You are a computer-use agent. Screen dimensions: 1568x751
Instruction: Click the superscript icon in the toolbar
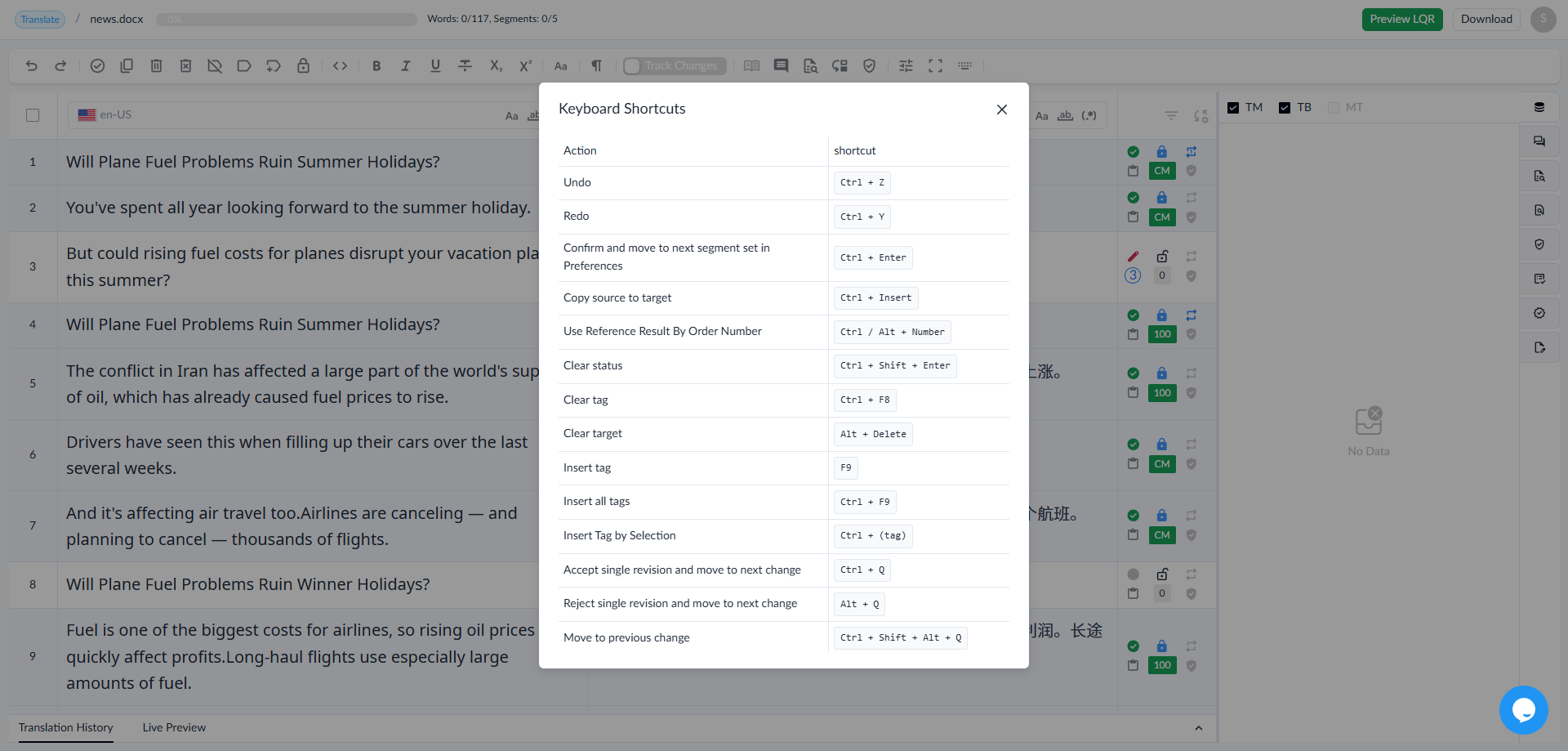(x=525, y=66)
